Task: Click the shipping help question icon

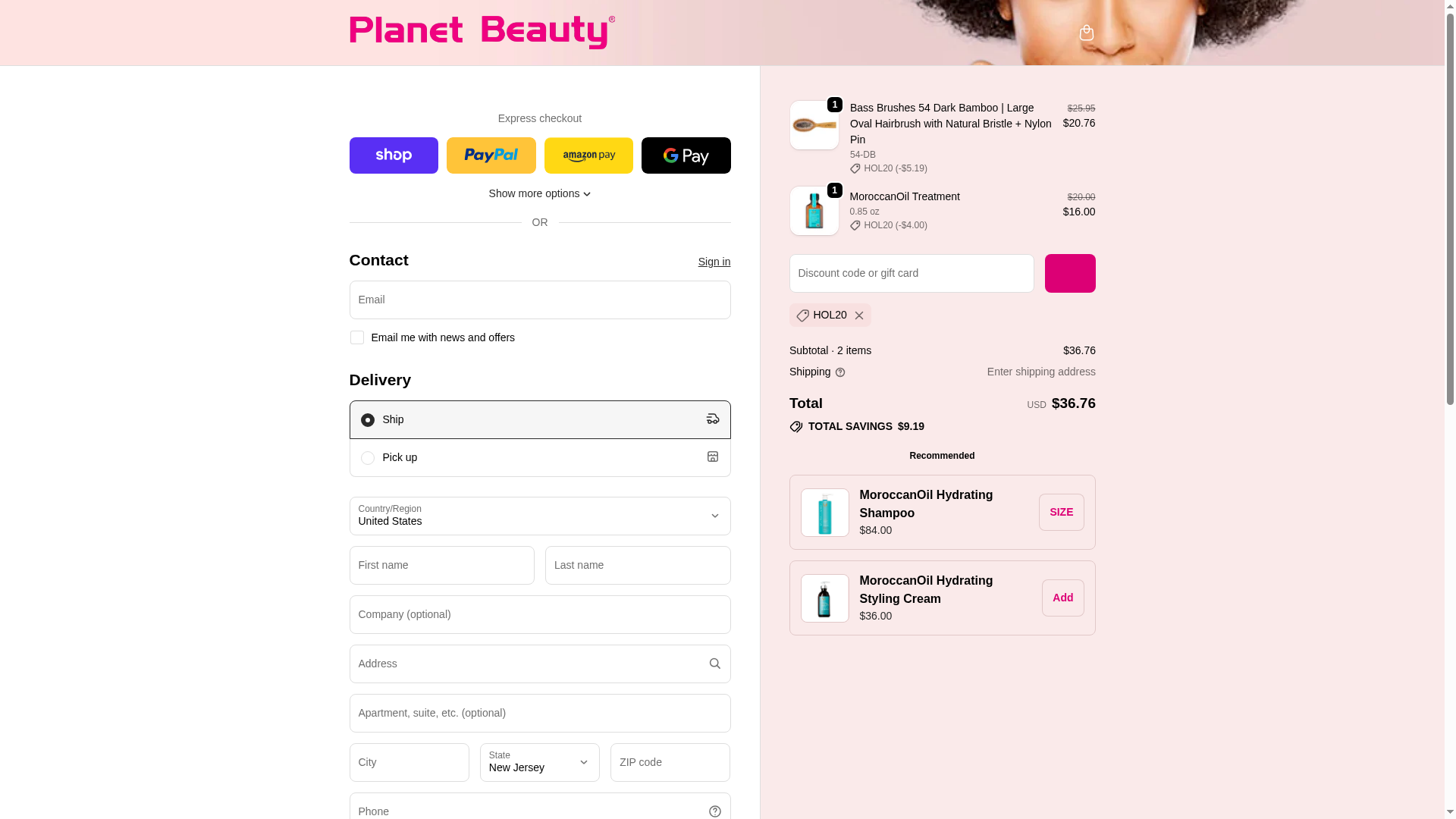Action: pyautogui.click(x=840, y=372)
